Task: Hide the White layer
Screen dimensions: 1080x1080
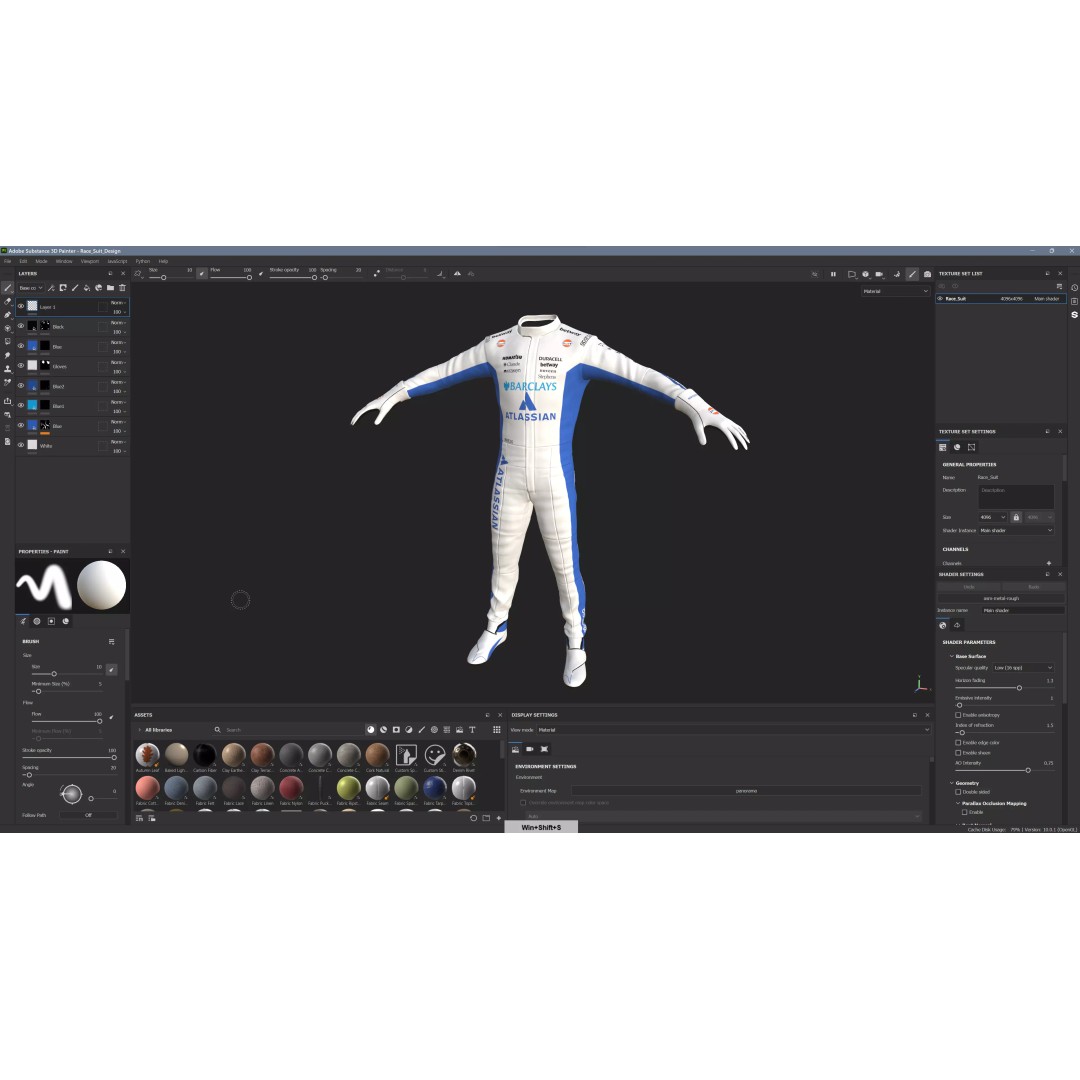Action: [x=21, y=446]
